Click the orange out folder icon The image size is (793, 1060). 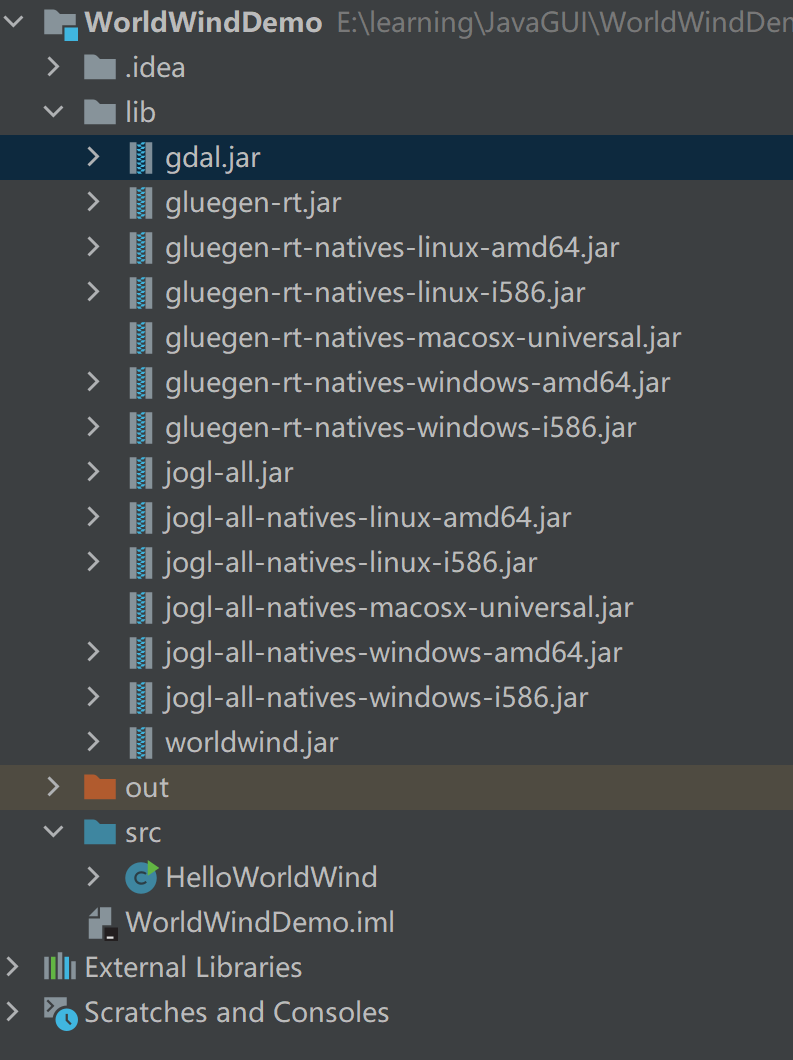[x=100, y=787]
